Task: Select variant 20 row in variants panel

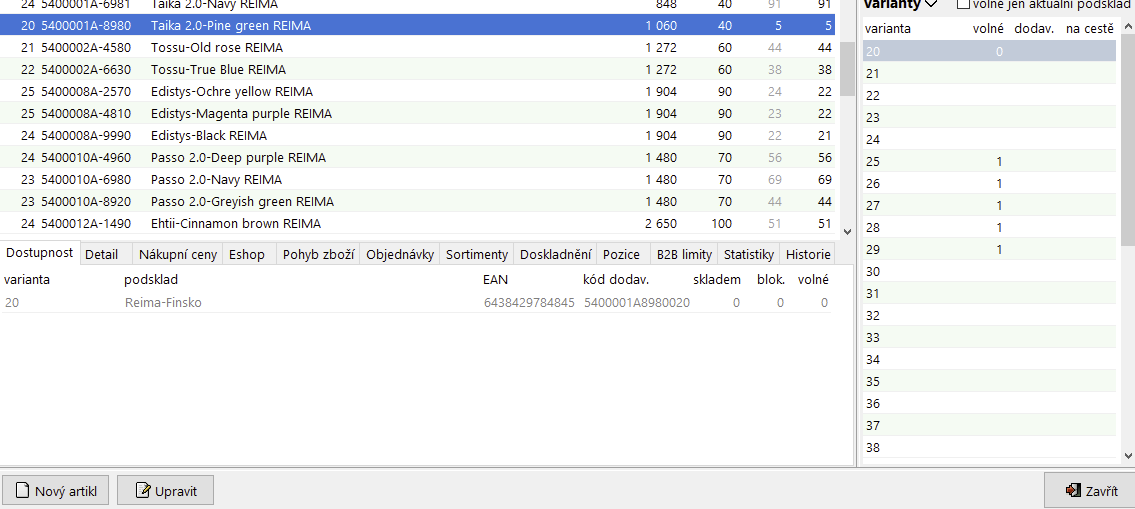Action: click(989, 51)
